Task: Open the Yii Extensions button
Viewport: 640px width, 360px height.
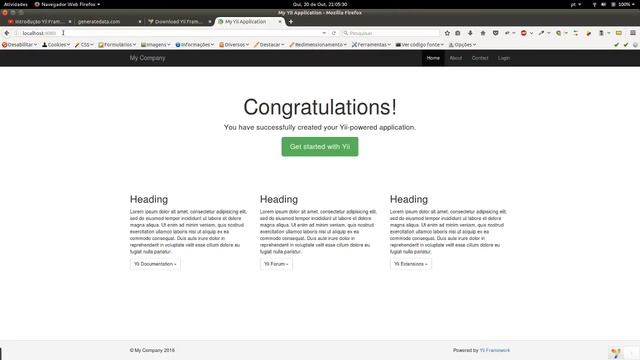Action: pos(411,264)
